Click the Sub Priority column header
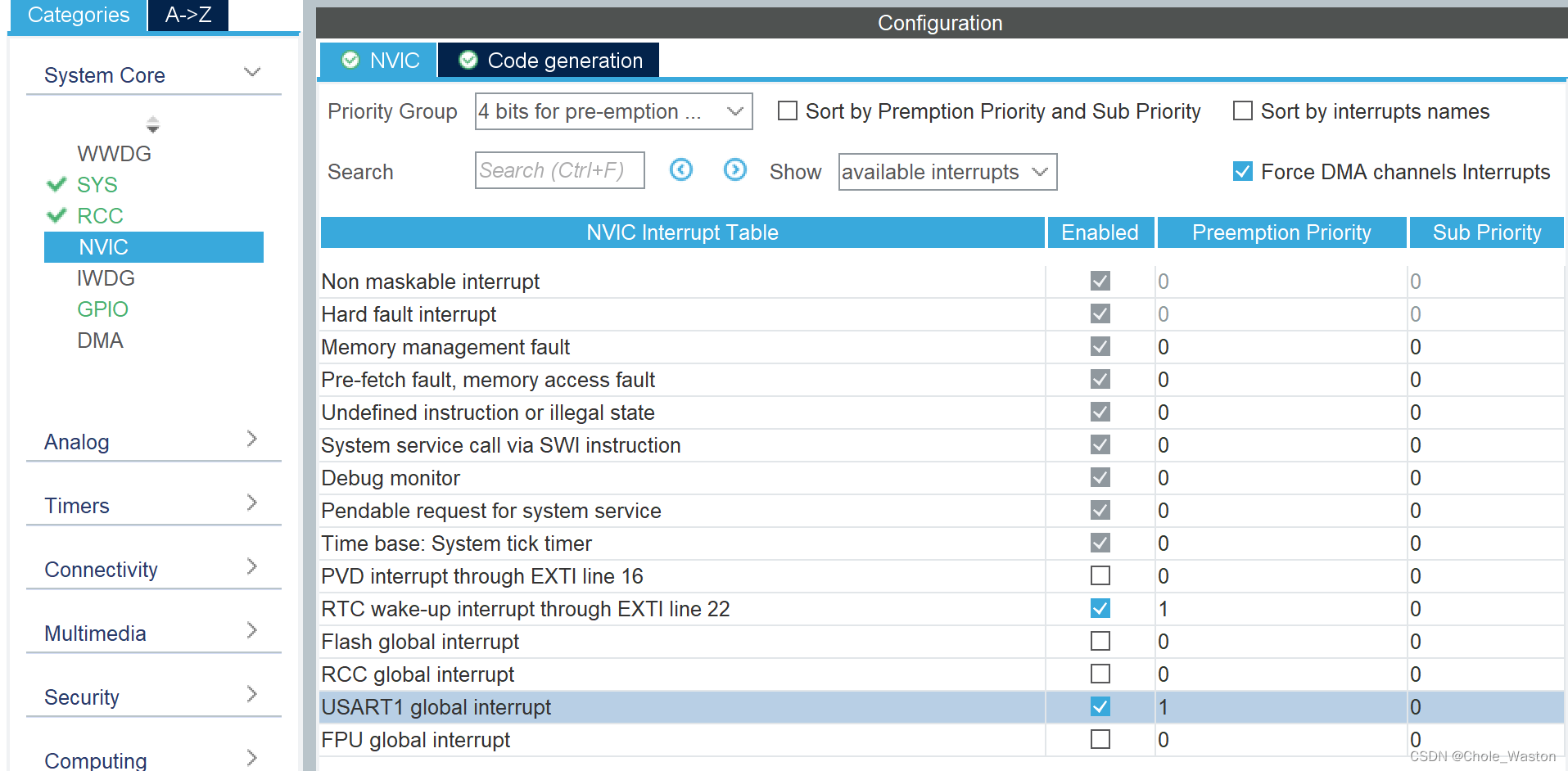 (x=1487, y=232)
